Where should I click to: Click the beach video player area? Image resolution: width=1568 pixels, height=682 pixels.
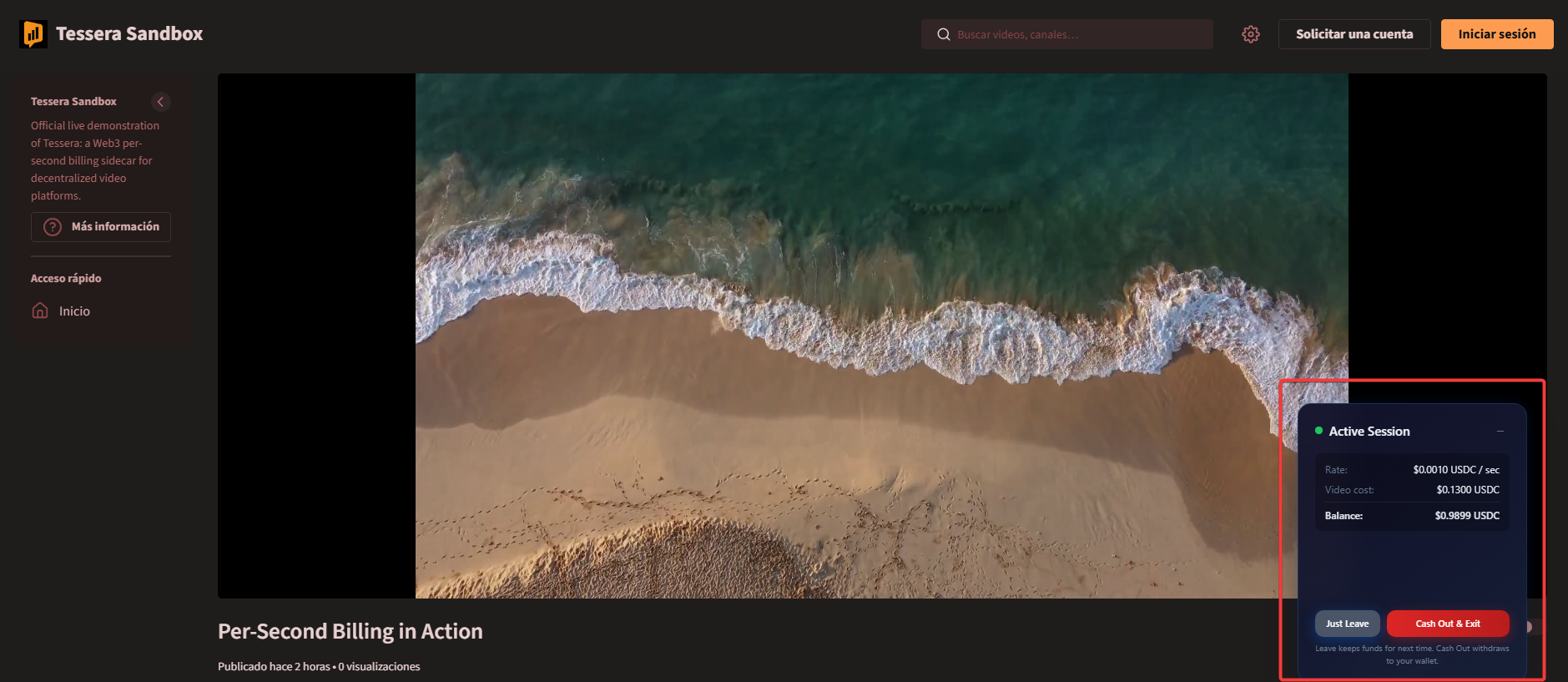881,336
